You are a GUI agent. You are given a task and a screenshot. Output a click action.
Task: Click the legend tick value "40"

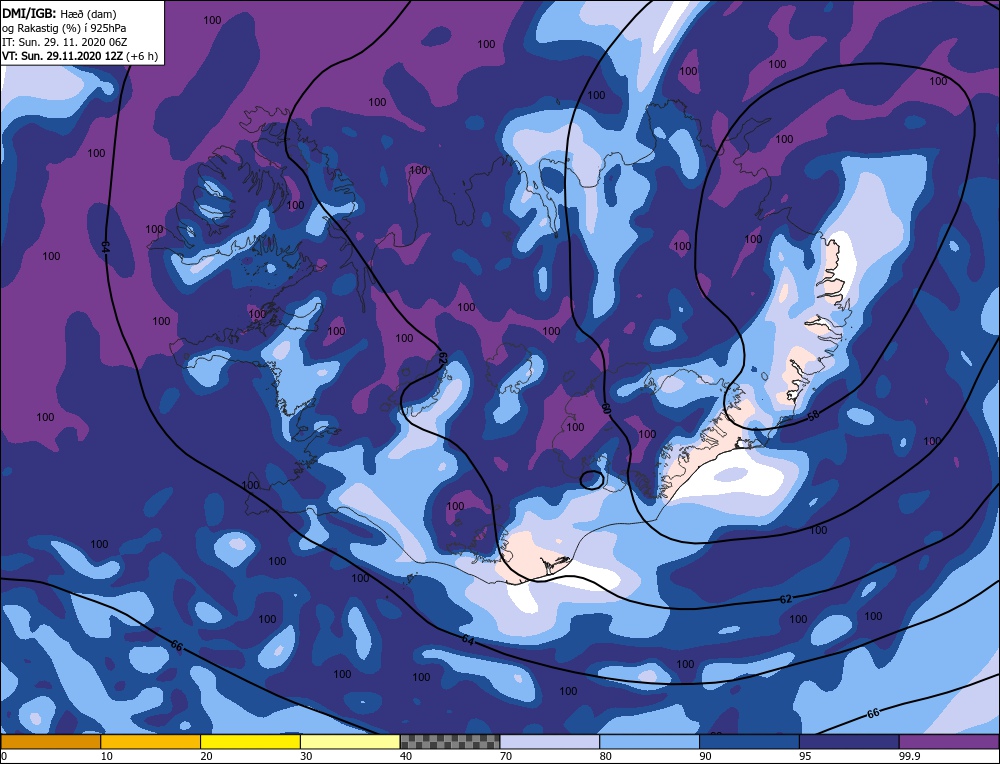(x=406, y=756)
